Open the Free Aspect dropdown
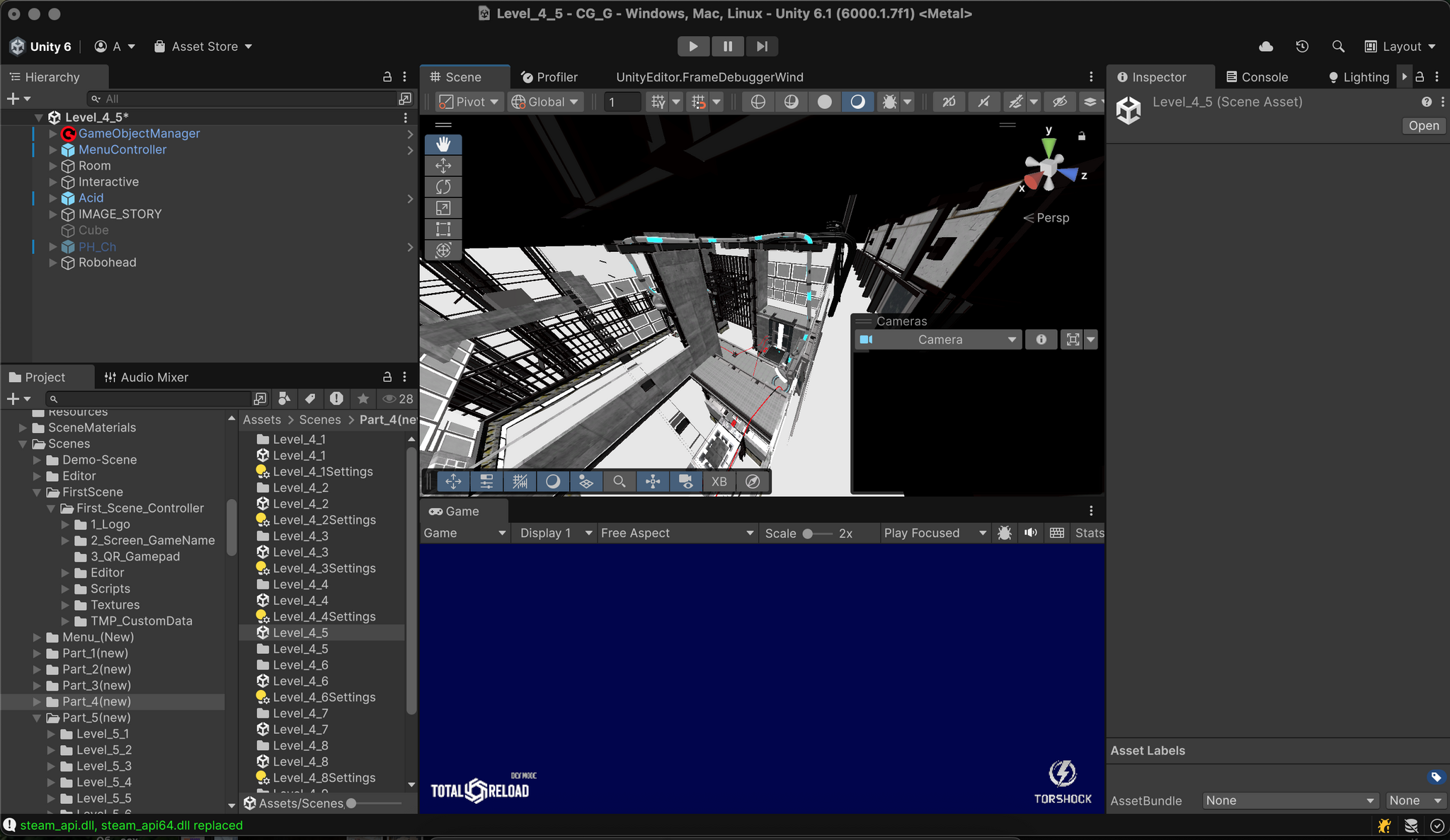Viewport: 1450px width, 840px height. [677, 533]
